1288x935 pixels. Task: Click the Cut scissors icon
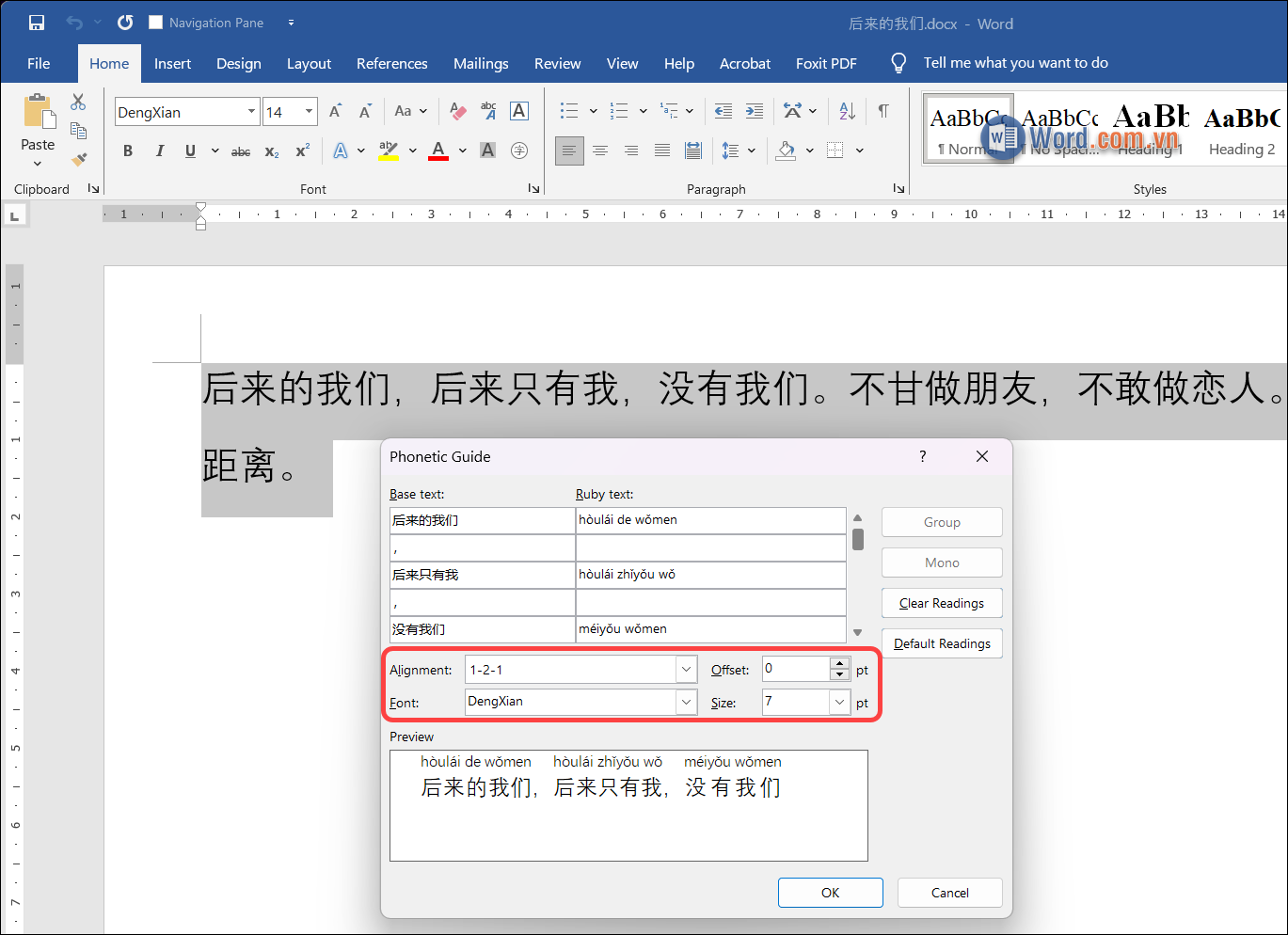tap(78, 102)
